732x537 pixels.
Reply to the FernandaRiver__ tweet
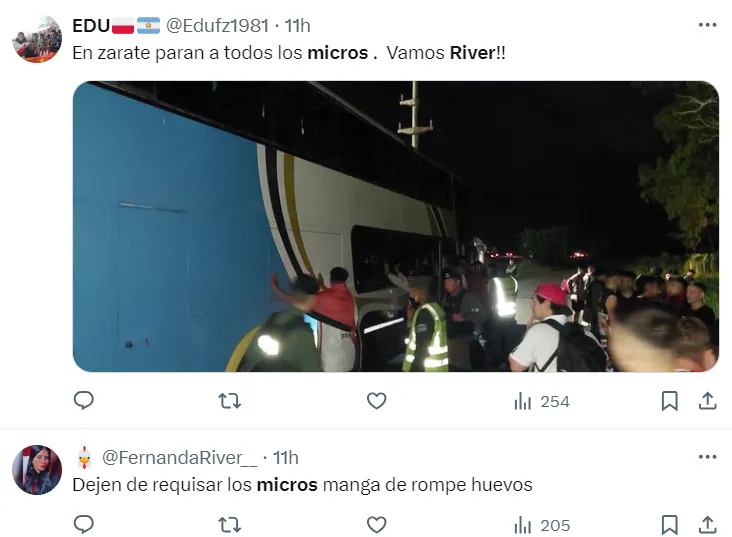(84, 524)
